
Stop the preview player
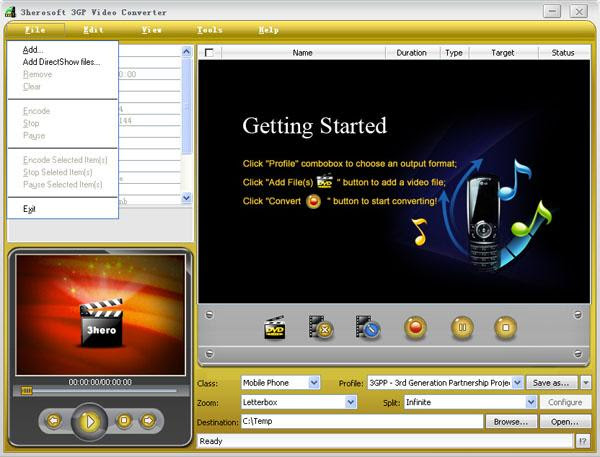pos(124,421)
